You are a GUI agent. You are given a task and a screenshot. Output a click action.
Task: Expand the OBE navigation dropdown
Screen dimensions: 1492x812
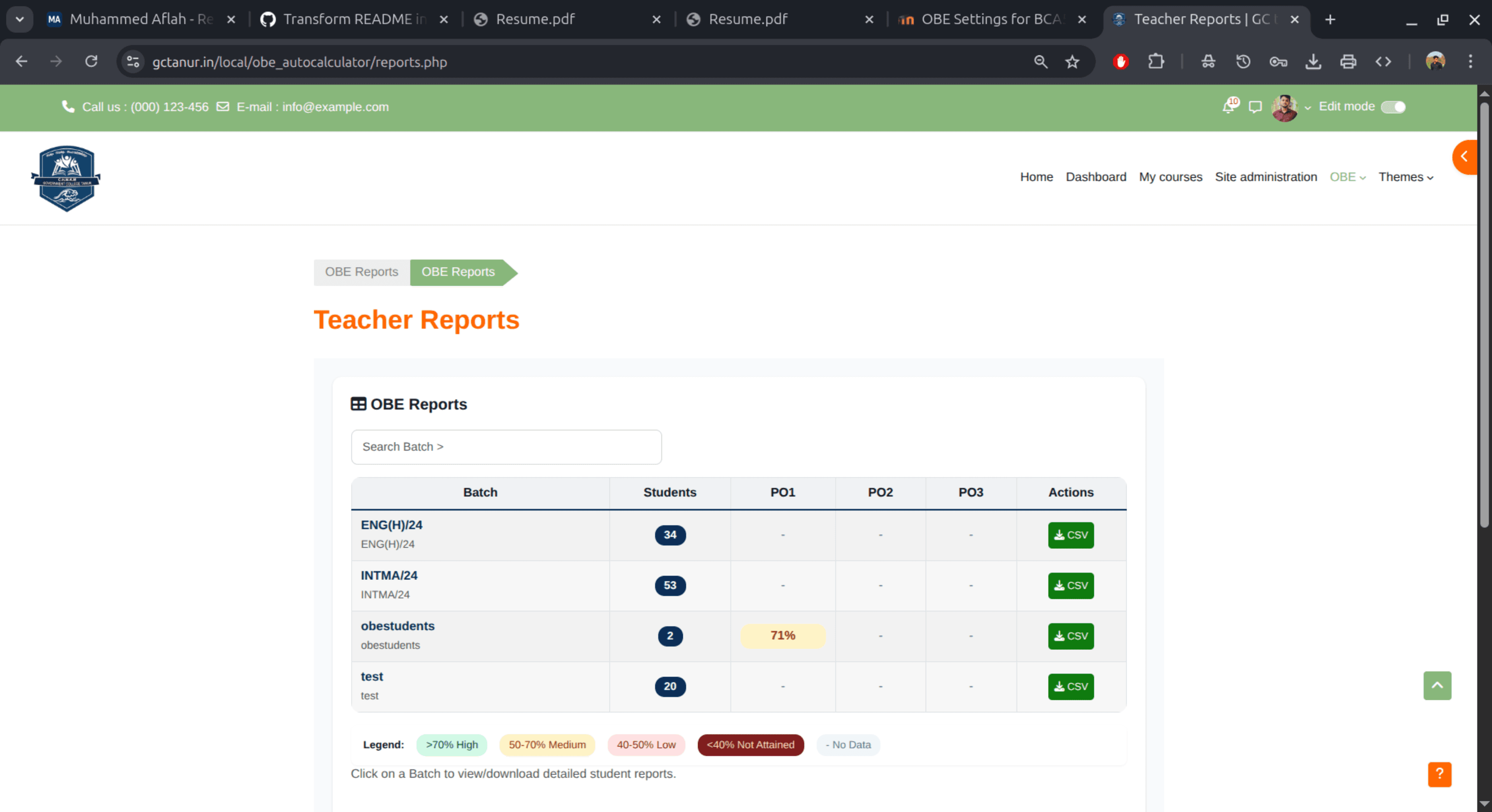pos(1347,177)
